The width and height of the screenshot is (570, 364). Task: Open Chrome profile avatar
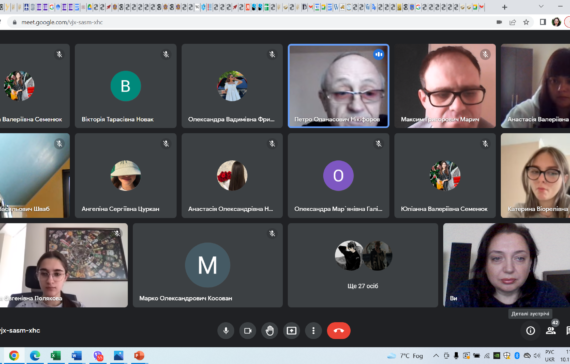coord(556,22)
